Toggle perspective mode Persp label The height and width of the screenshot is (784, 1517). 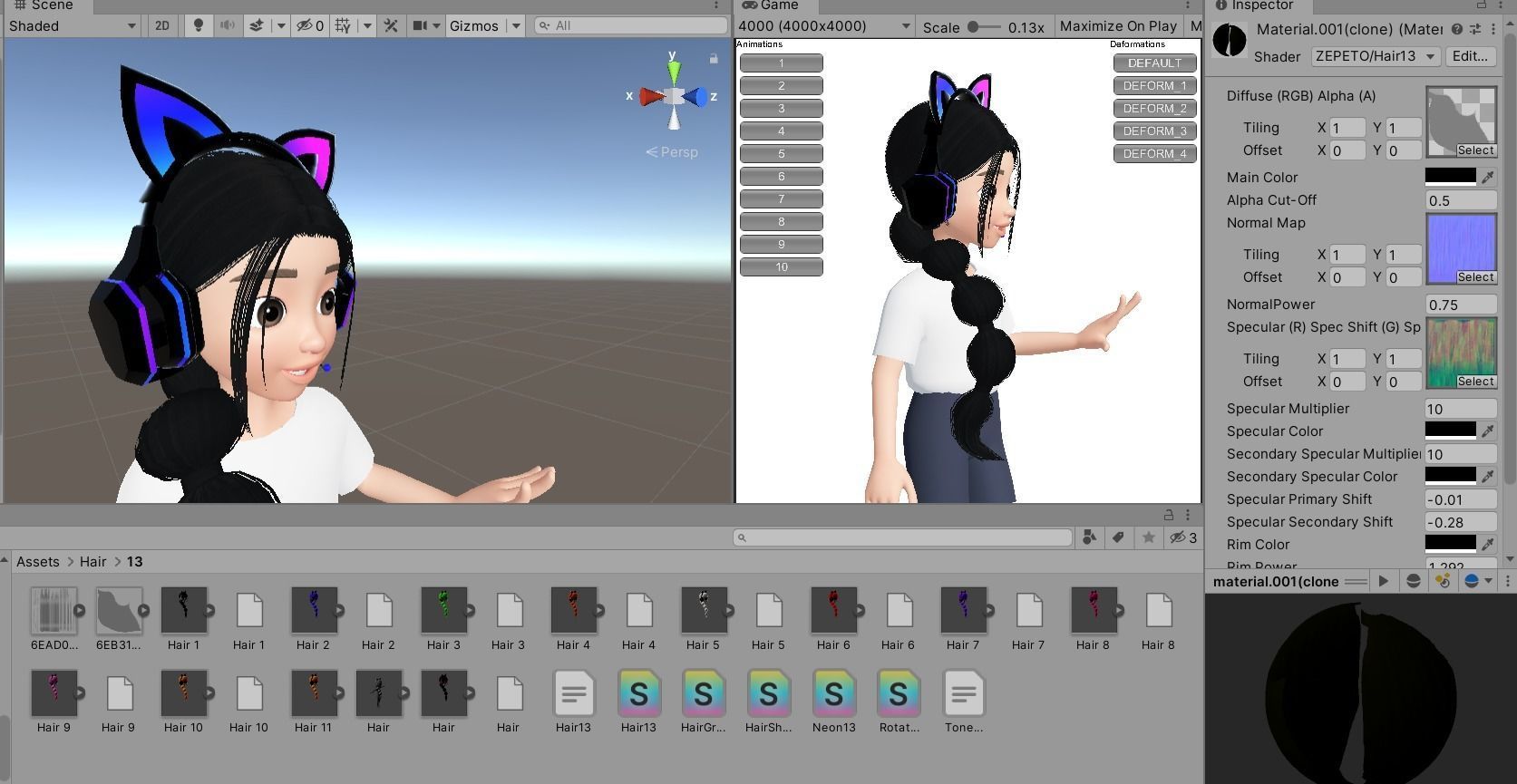pyautogui.click(x=672, y=152)
